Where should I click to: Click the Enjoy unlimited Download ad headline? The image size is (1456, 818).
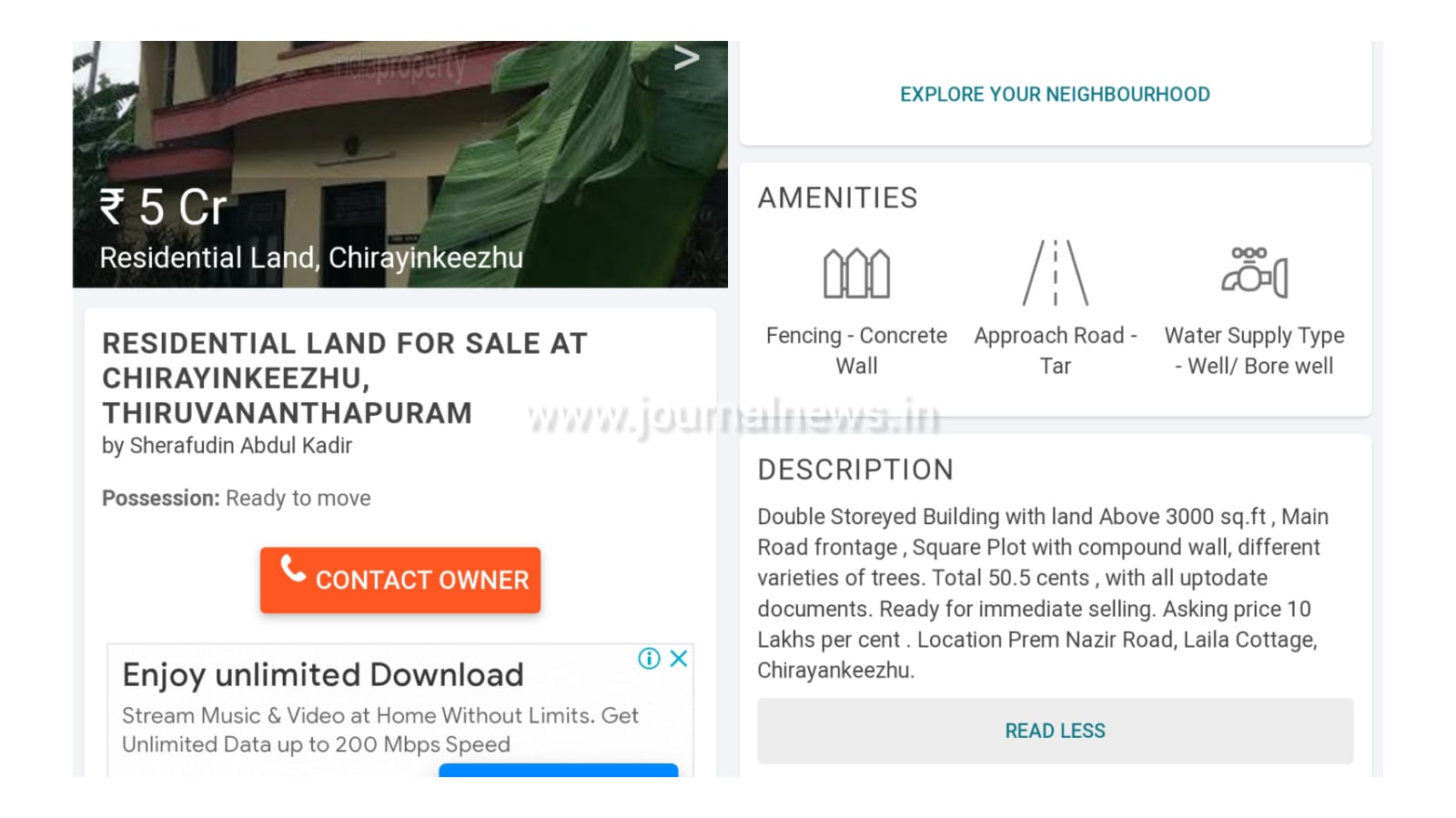point(323,675)
